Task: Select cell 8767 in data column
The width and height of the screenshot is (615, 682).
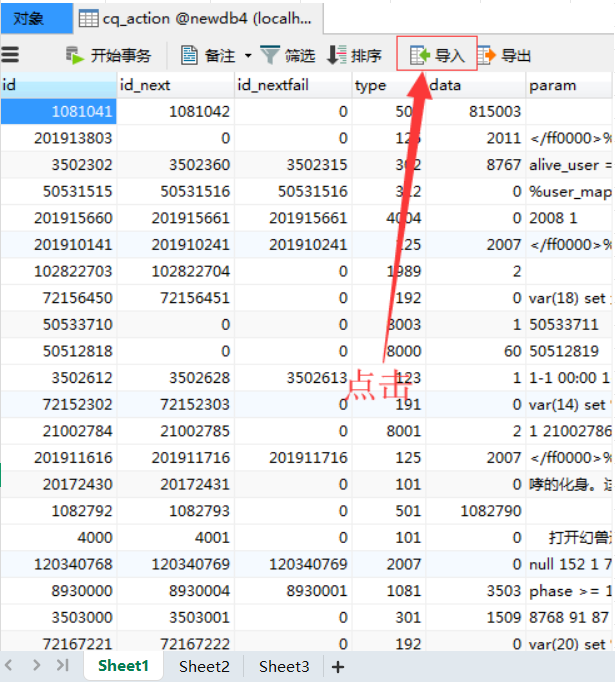Action: (475, 165)
